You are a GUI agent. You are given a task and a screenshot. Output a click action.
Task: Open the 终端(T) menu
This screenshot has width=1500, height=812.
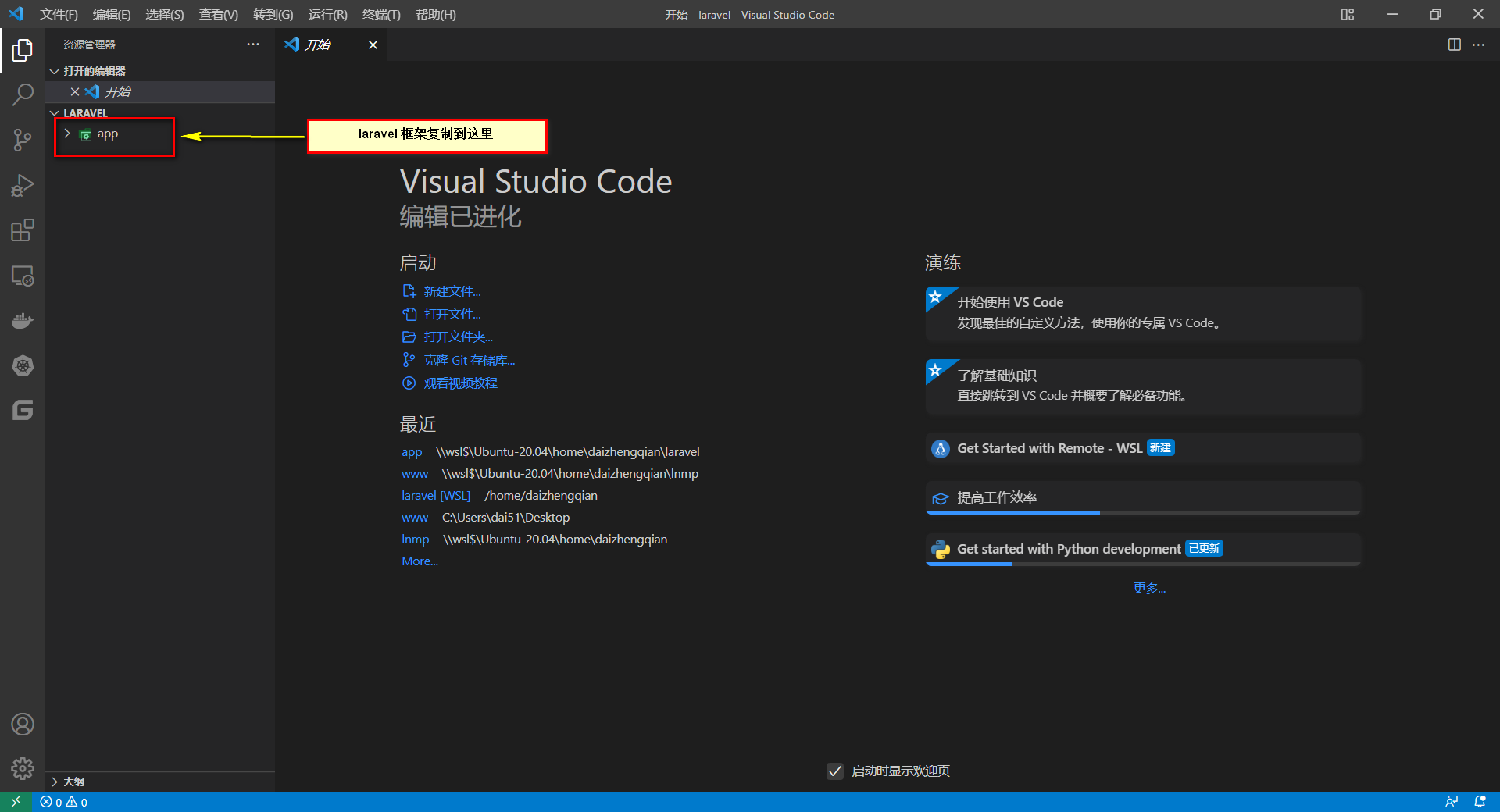[382, 15]
